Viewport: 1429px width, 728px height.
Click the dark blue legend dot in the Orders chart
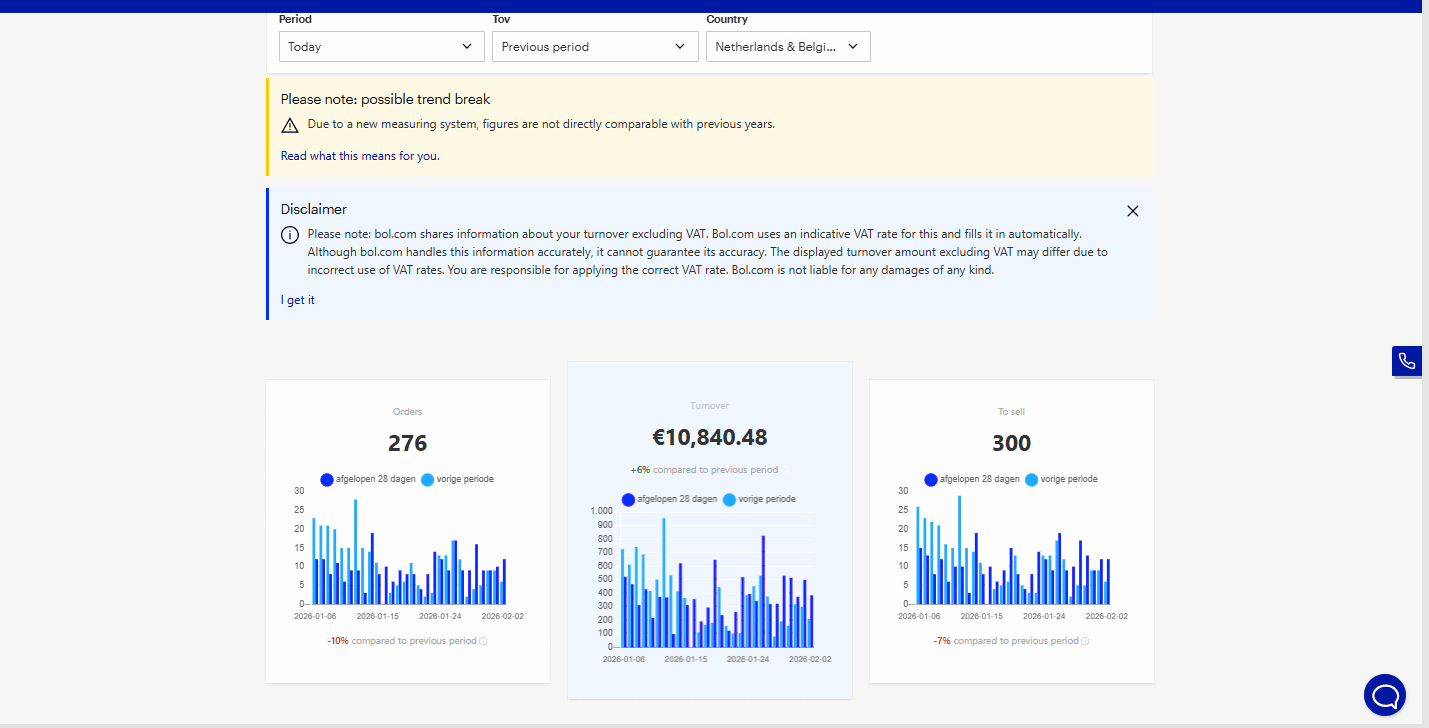[x=327, y=480]
